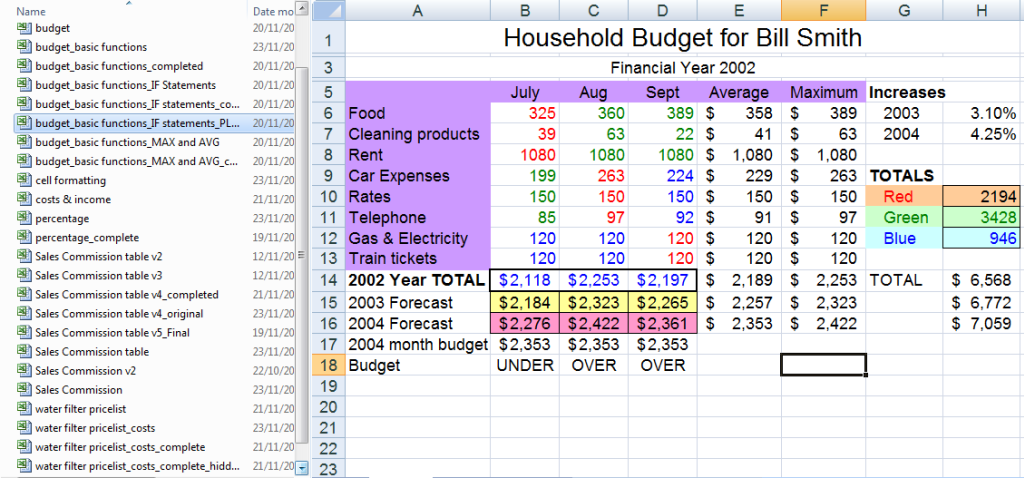The image size is (1024, 478).
Task: Click the 'Maximum' column heading cell
Action: (x=823, y=92)
